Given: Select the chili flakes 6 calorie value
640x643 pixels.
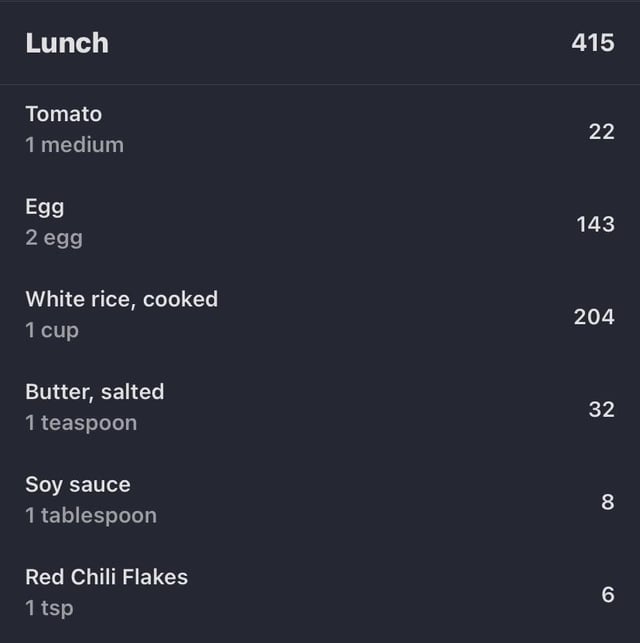Looking at the screenshot, I should tap(608, 595).
